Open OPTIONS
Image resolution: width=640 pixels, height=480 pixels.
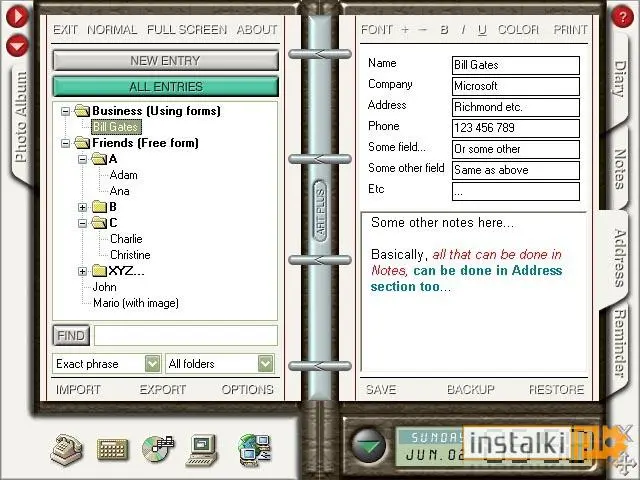[x=248, y=390]
